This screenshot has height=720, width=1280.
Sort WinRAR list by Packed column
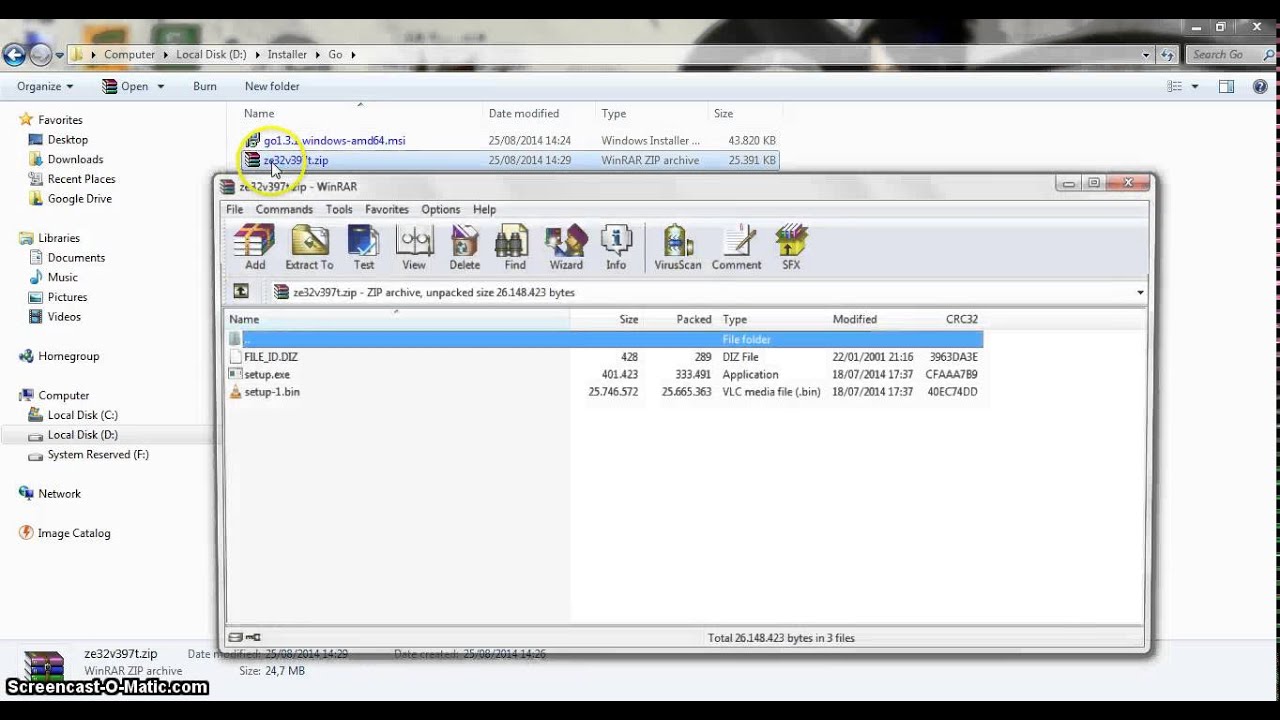point(693,320)
